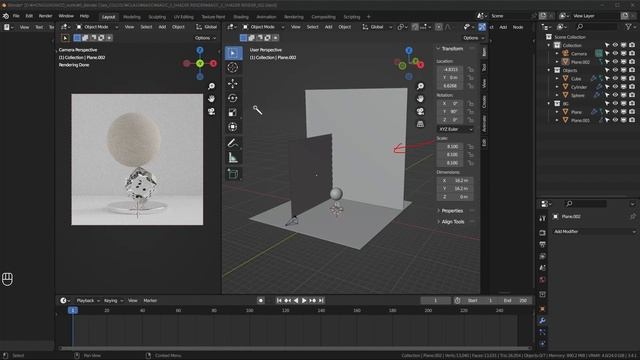
Task: Select the Select Box tool in main viewport
Action: tap(233, 53)
